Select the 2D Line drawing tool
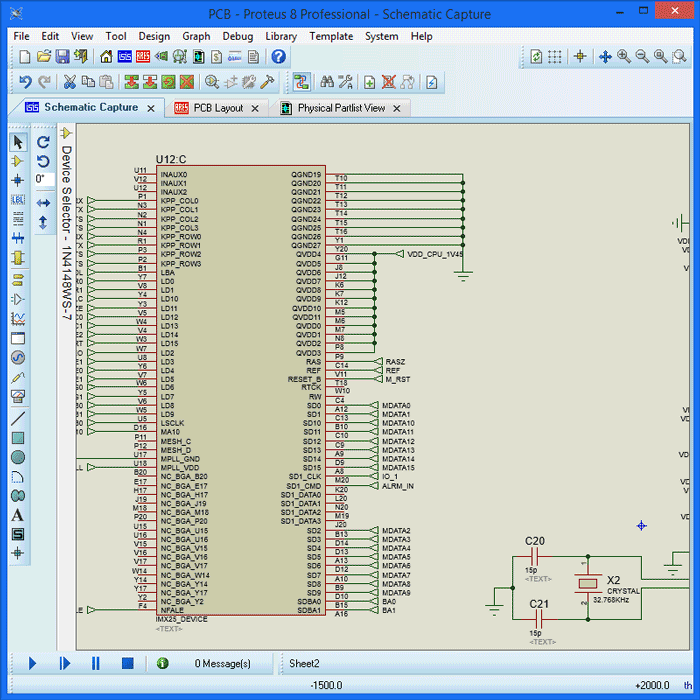The height and width of the screenshot is (700, 700). tap(18, 419)
